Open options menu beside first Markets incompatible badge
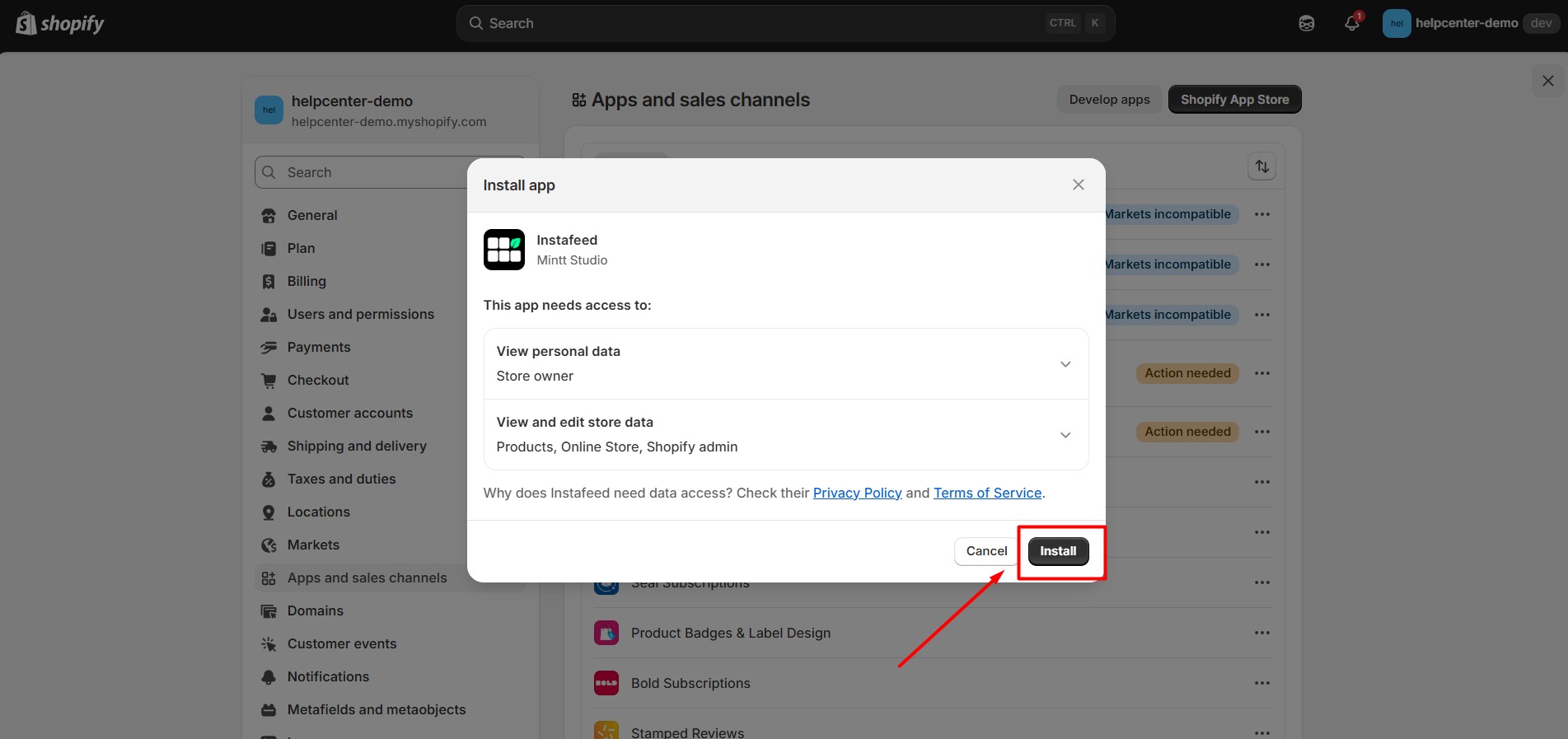Viewport: 1568px width, 739px height. (1262, 214)
